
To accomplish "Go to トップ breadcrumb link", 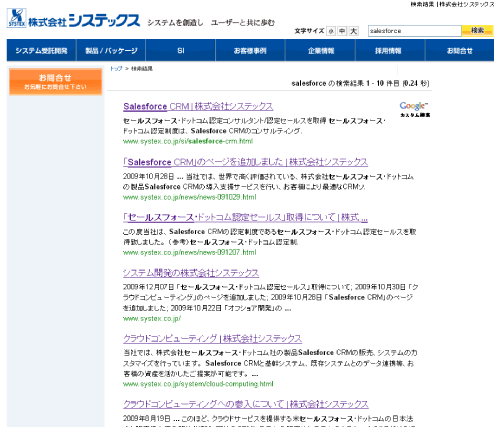I will (x=116, y=69).
